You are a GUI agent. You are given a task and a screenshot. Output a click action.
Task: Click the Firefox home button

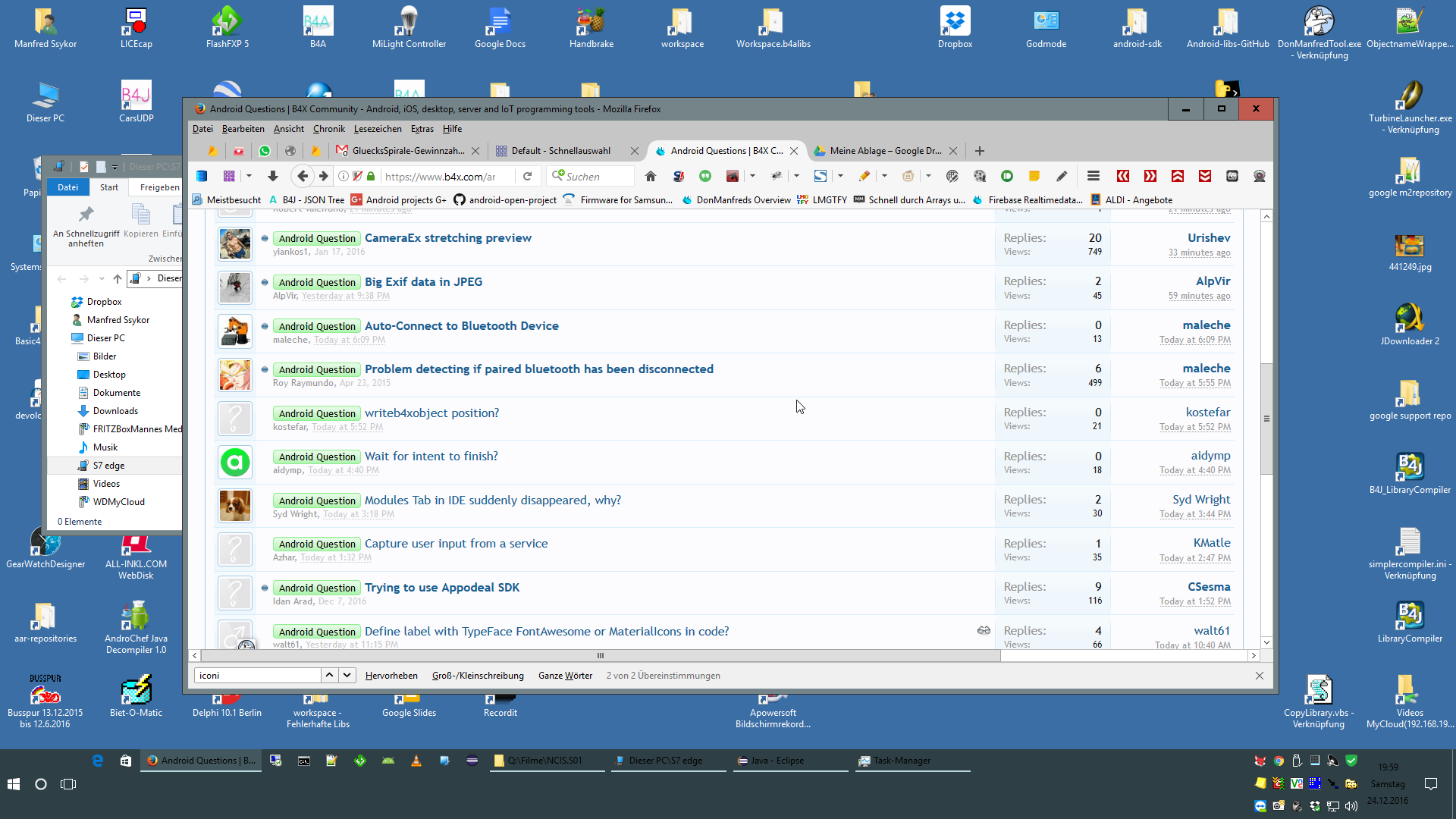point(650,176)
